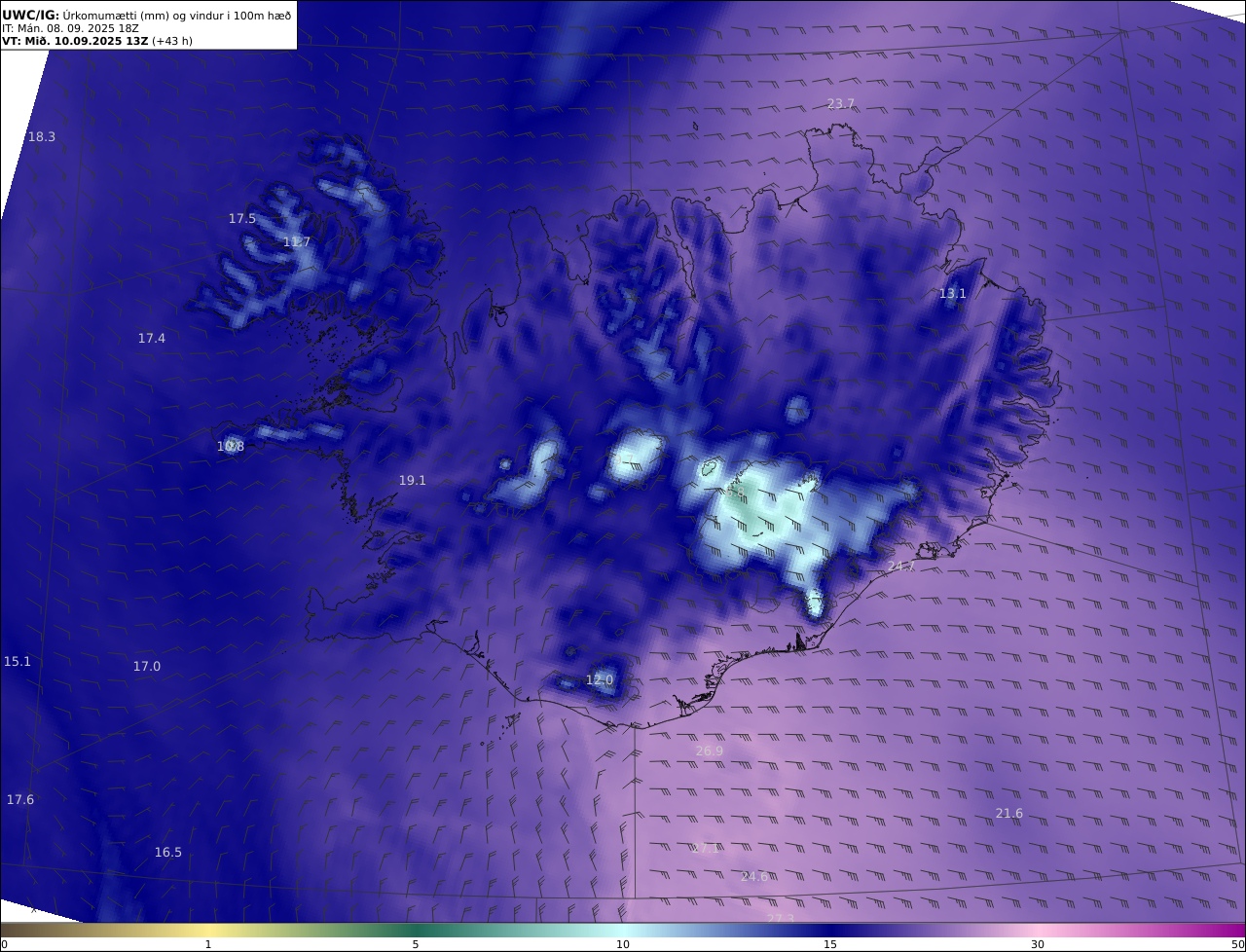Screen dimensions: 1246x952
Task: Click the '16.5' value near the bottom left
Action: click(x=168, y=853)
